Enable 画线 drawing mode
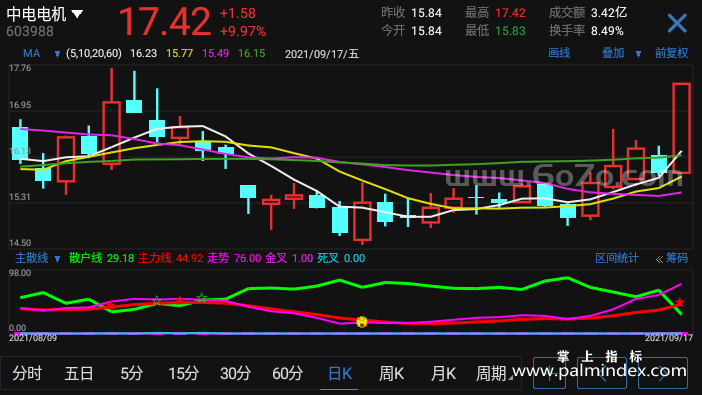 [x=559, y=53]
